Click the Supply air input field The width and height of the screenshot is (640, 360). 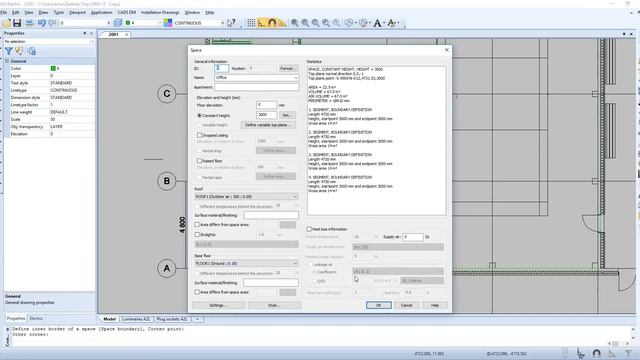pyautogui.click(x=413, y=237)
